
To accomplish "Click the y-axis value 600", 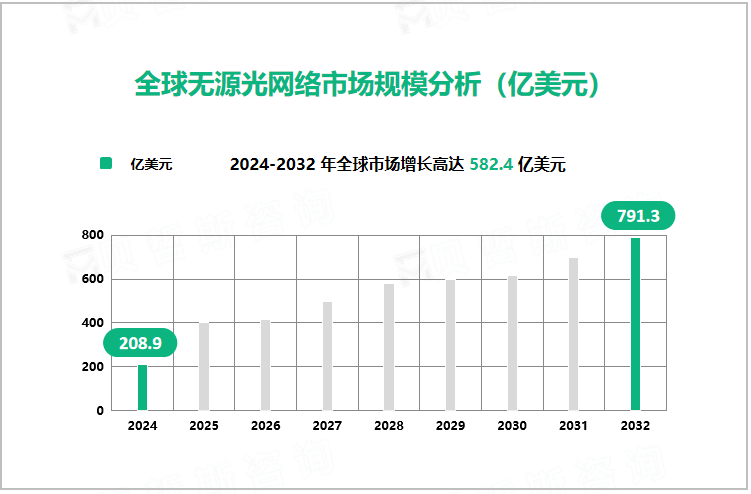I will pos(92,279).
